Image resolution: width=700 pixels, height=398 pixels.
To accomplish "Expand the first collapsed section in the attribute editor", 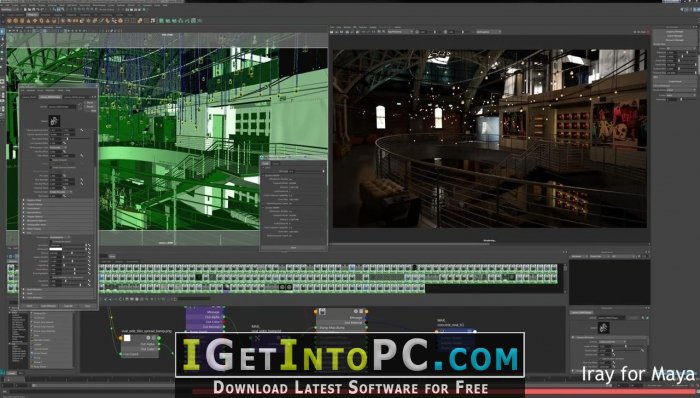I will click(x=58, y=200).
